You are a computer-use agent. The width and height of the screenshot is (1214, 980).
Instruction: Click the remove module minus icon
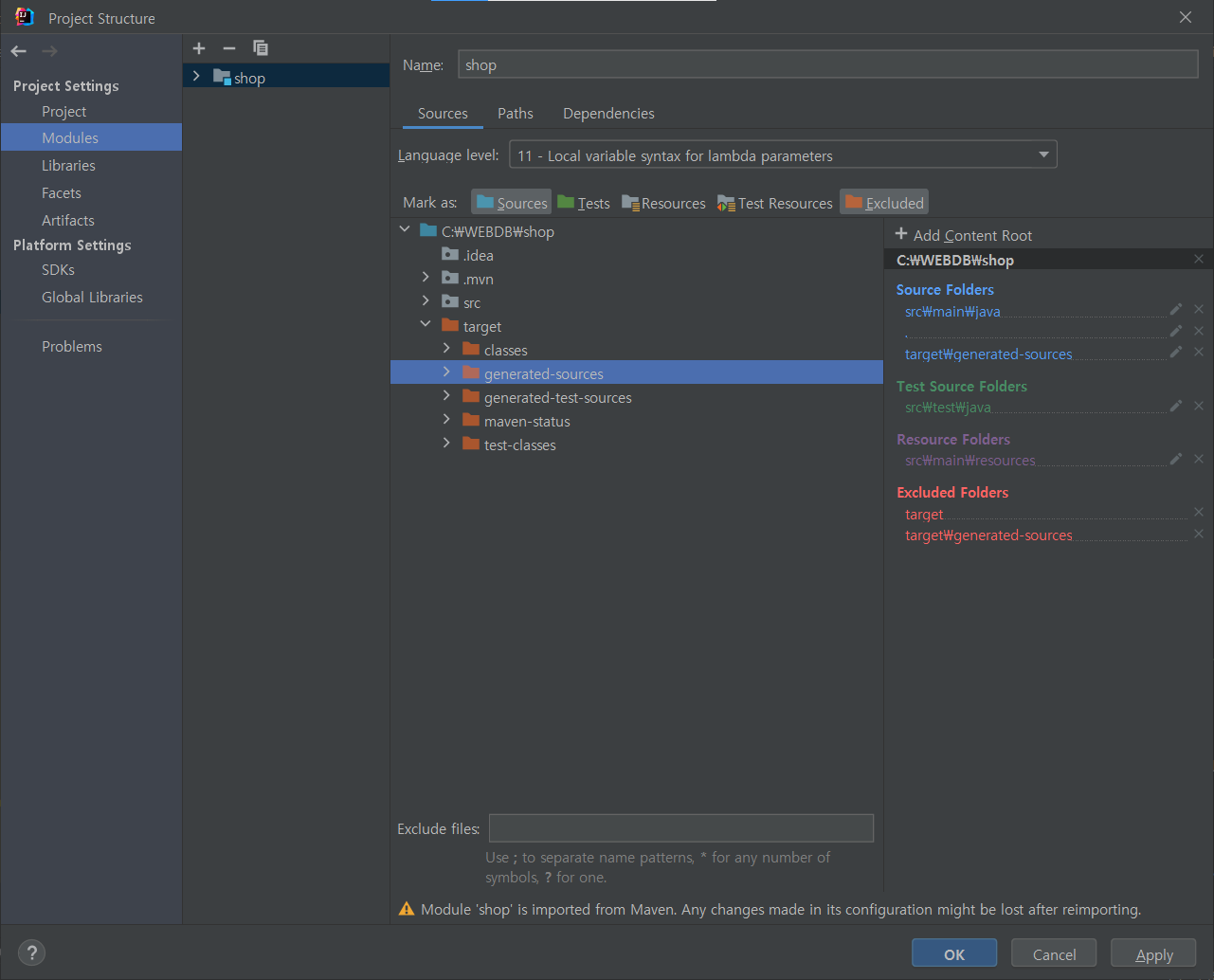coord(228,48)
